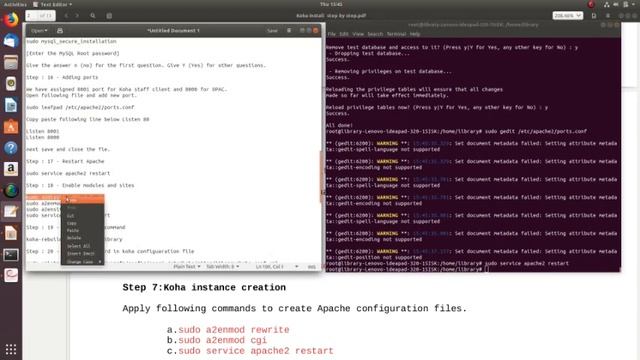Choose Delete in the context menu
Screen dimensions: 640x360
[82, 238]
